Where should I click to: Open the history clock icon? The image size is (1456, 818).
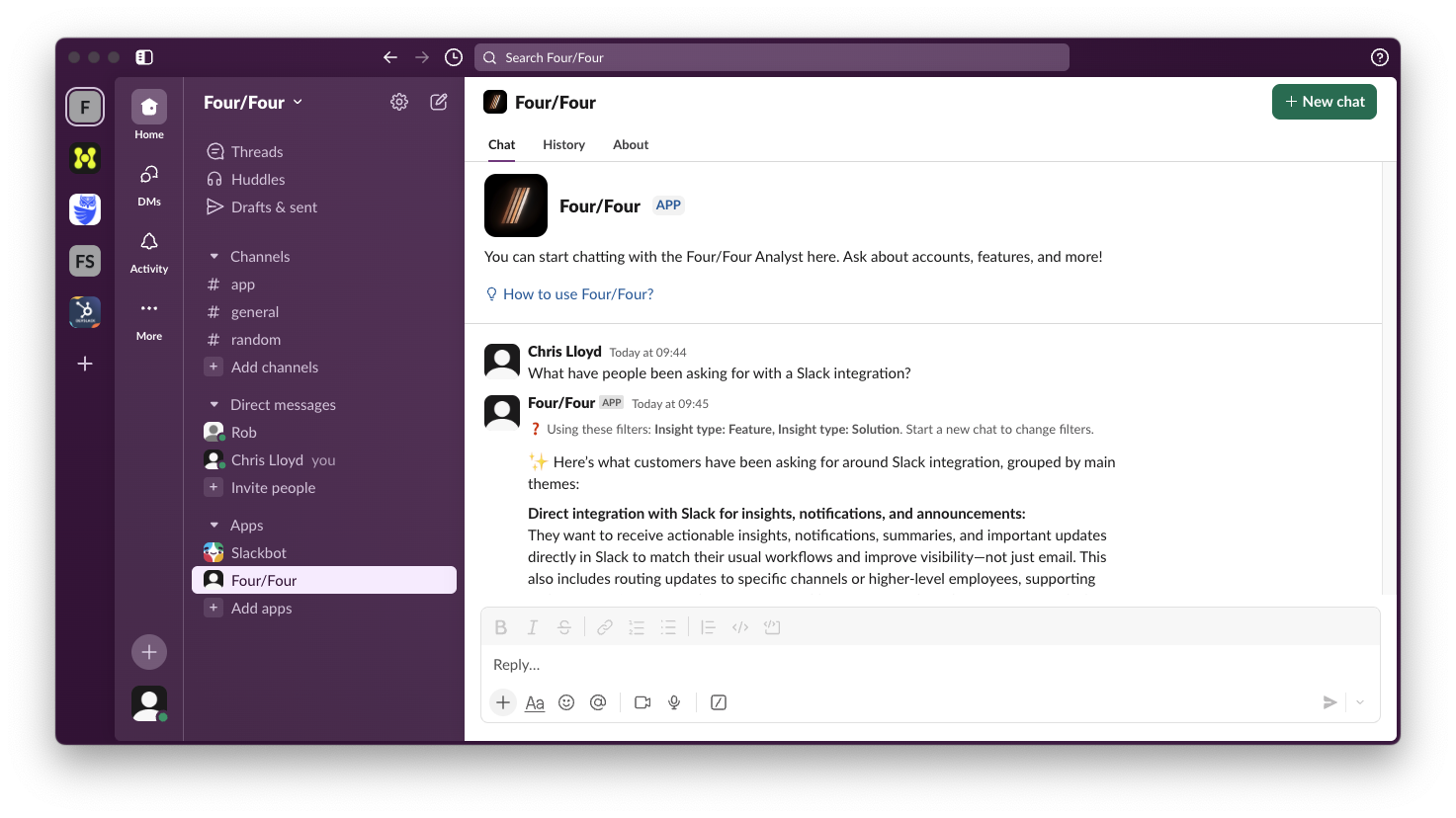point(454,57)
